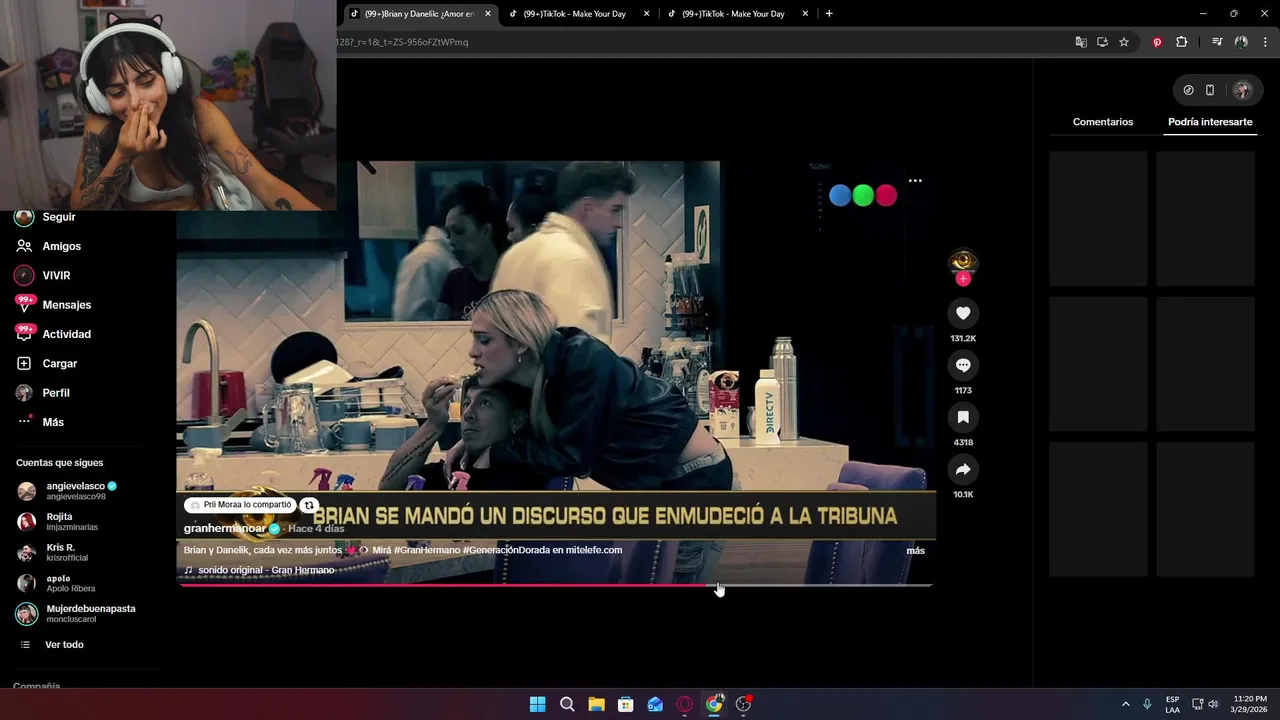Viewport: 1280px width, 720px height.
Task: Click the Cuentas que sigues heading
Action: pos(59,463)
